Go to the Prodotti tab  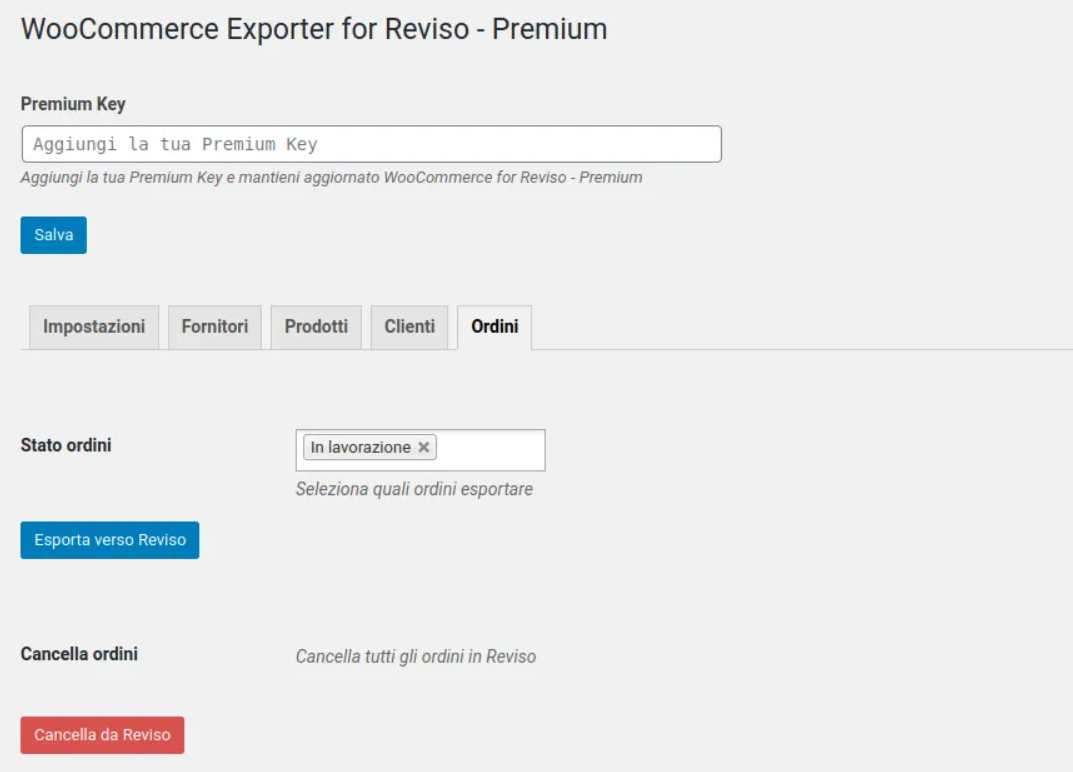coord(316,327)
